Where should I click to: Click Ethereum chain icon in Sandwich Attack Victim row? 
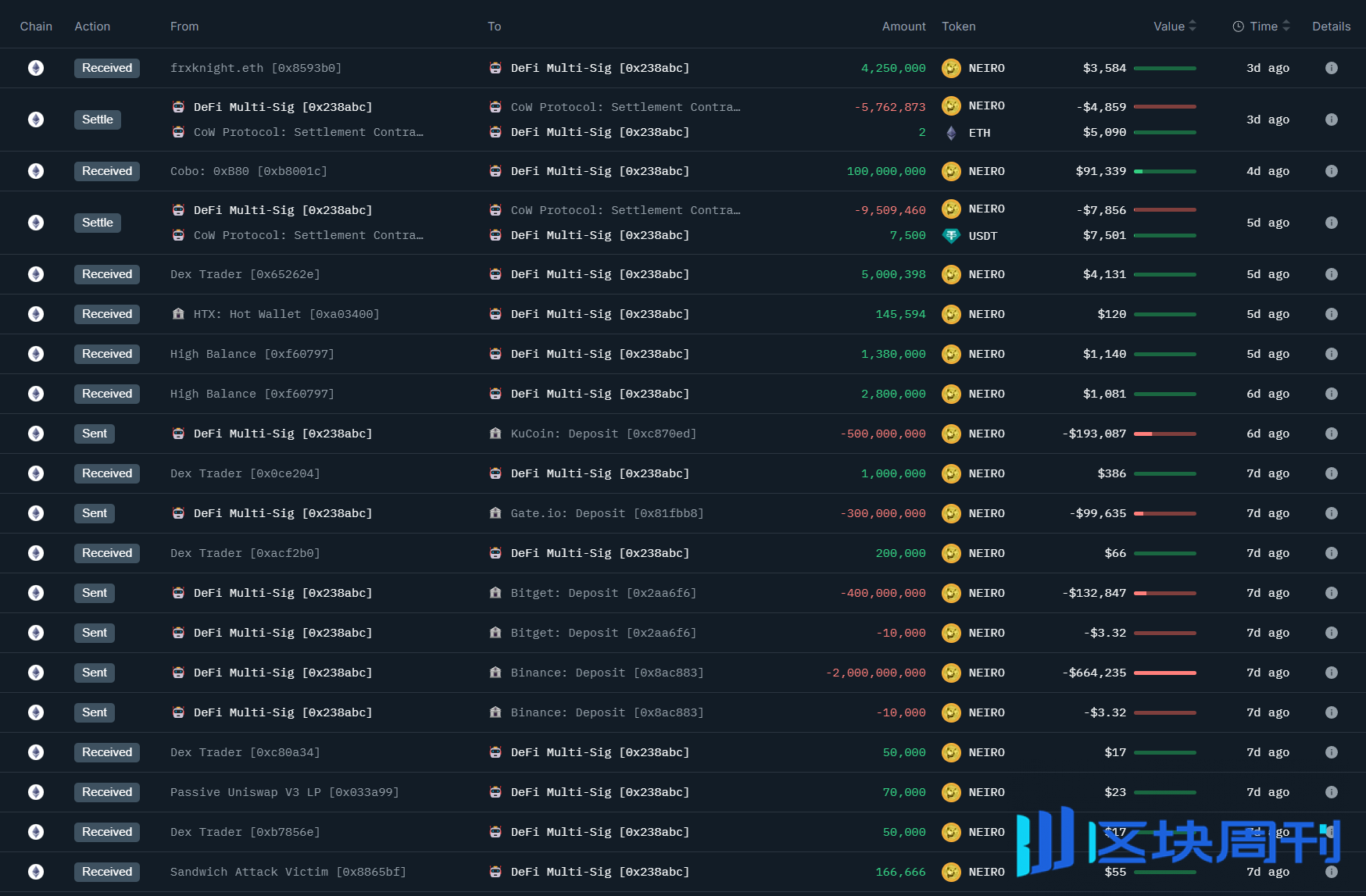(x=36, y=872)
